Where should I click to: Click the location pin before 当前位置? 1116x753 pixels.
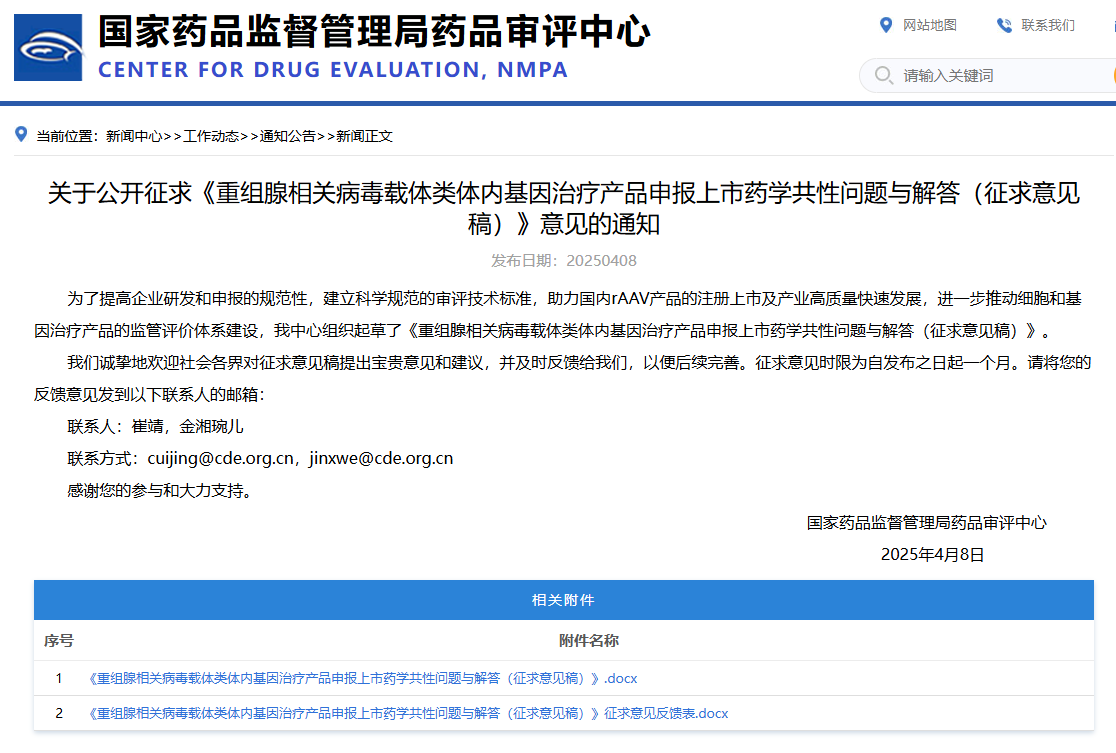[21, 135]
